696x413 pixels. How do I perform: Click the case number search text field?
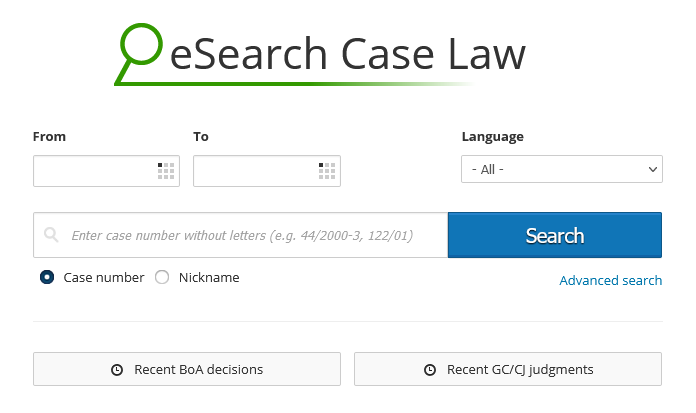(241, 235)
